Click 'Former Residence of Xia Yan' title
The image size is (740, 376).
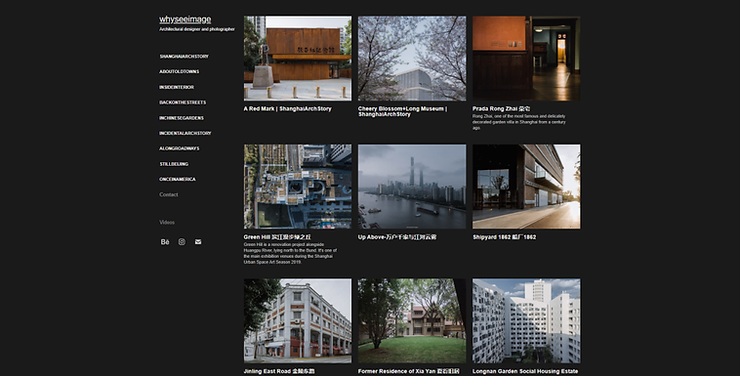[x=408, y=371]
